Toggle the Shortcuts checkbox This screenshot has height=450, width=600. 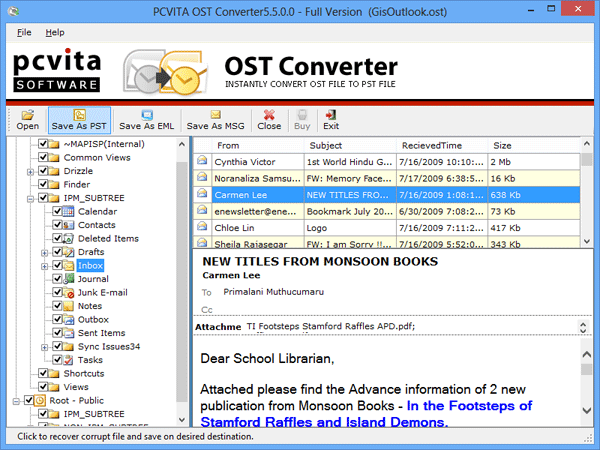pyautogui.click(x=43, y=373)
